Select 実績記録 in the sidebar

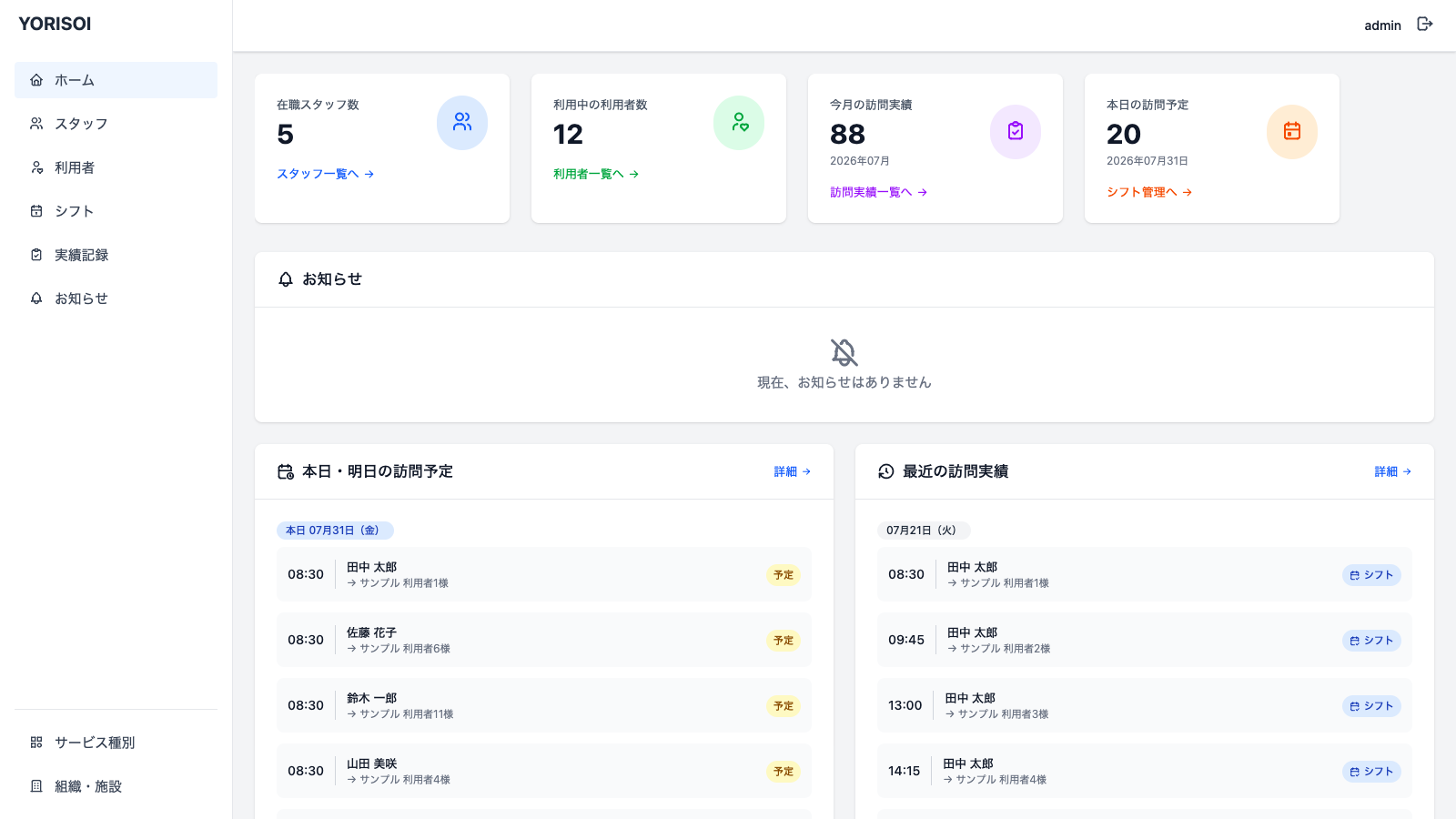[116, 255]
